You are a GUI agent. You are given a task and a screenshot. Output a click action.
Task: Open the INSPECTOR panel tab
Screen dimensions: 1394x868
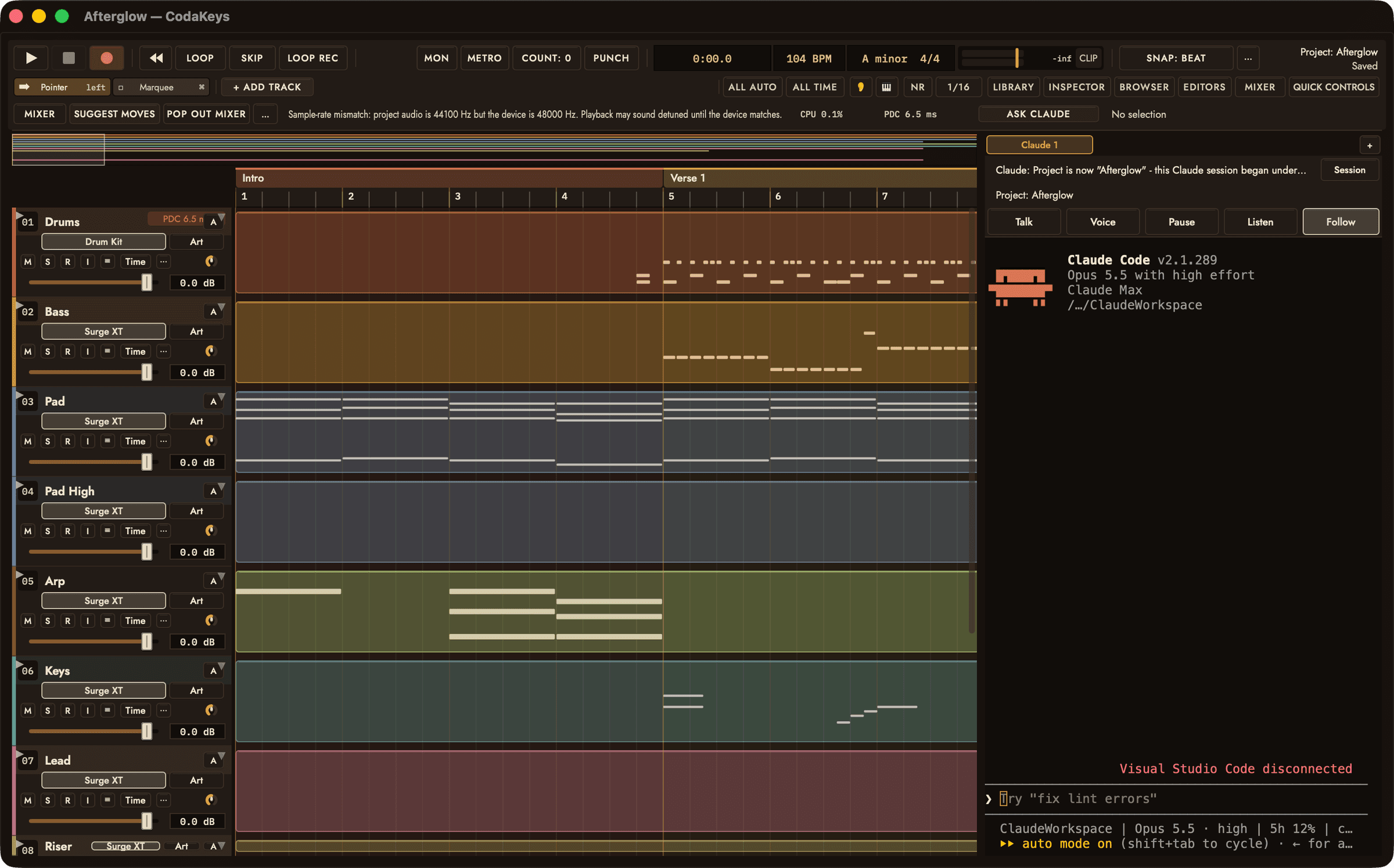[1076, 87]
